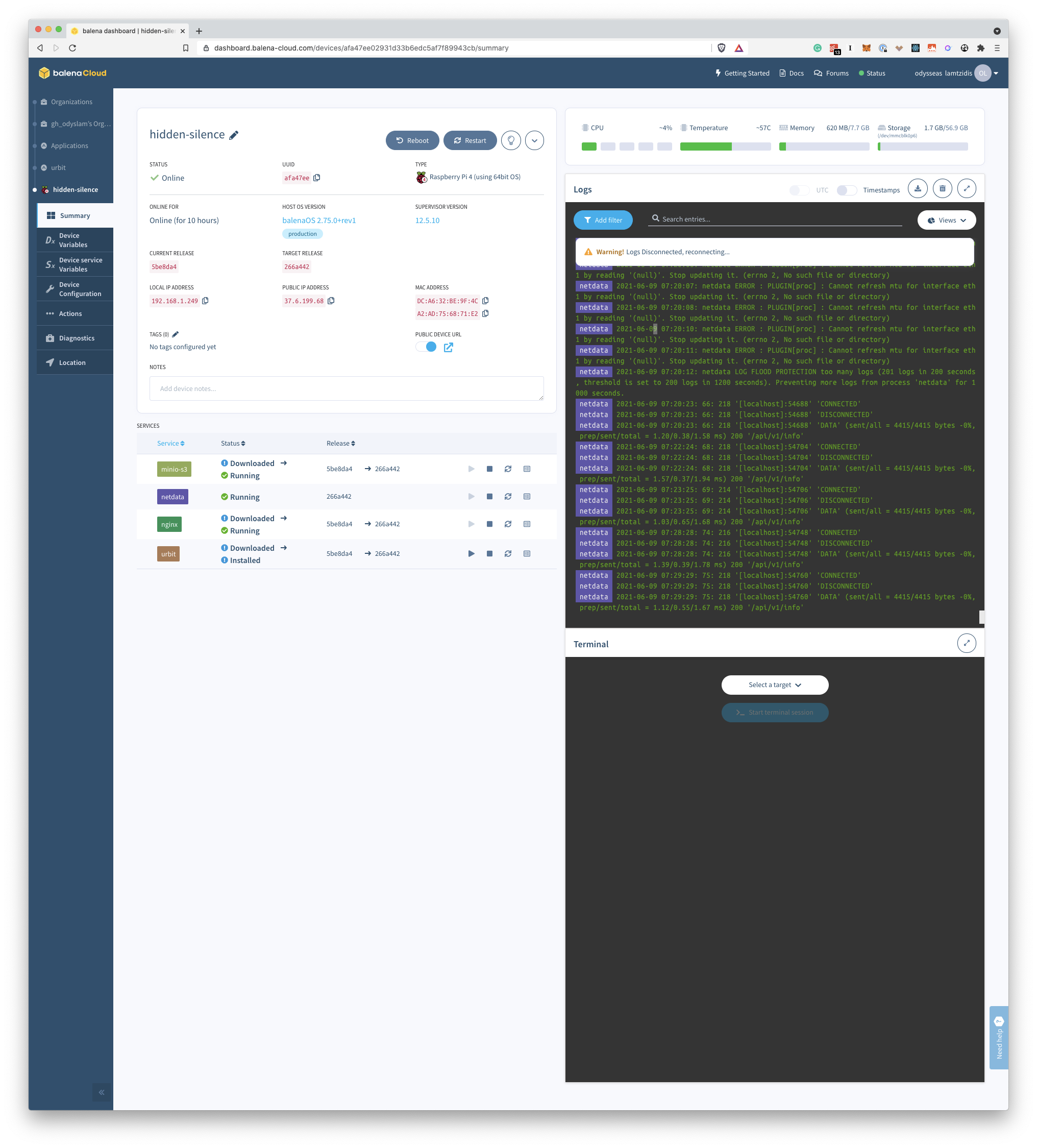Copy local IP address 192.168.1.249
Image resolution: width=1037 pixels, height=1148 pixels.
[206, 301]
